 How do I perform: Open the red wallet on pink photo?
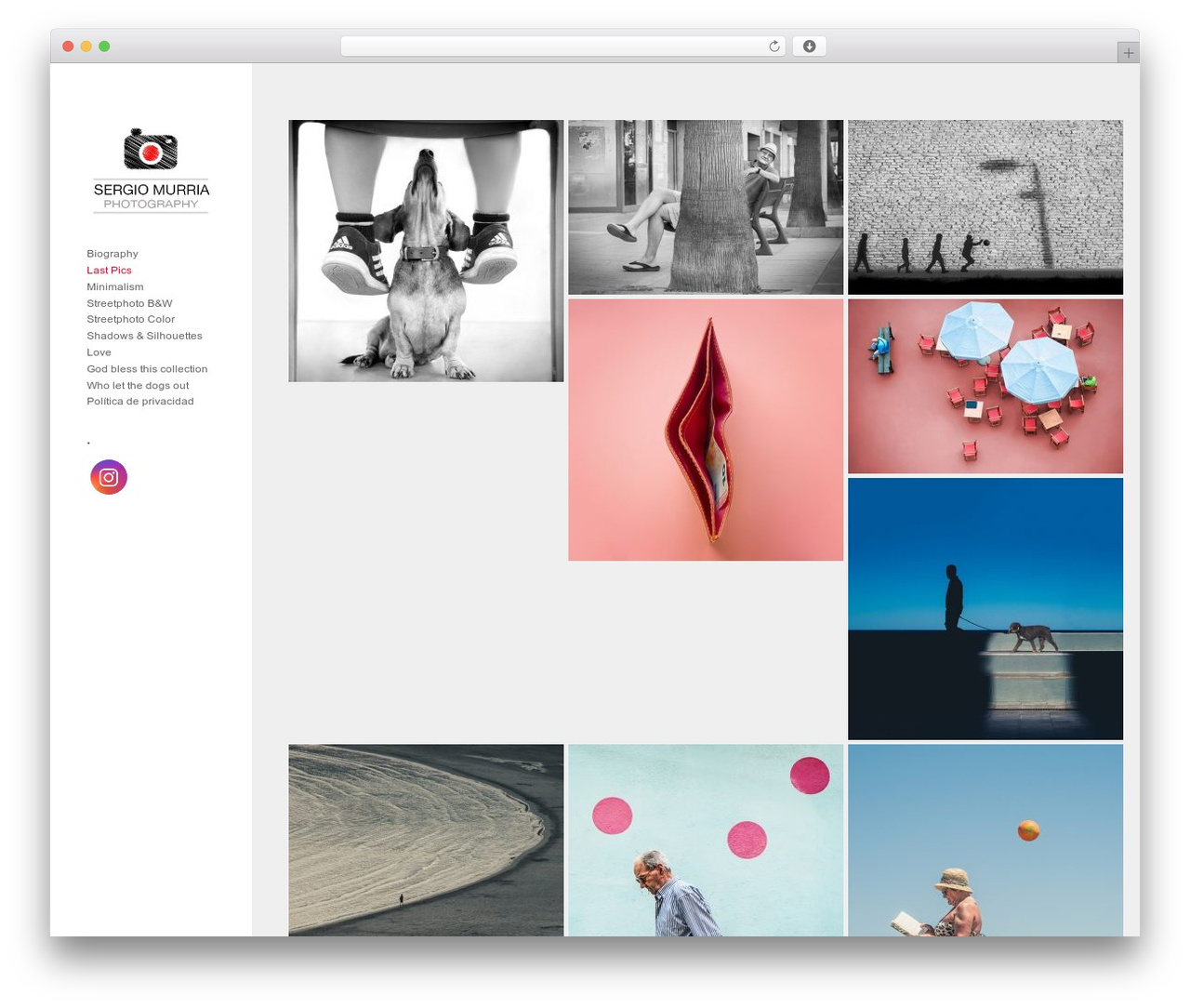[x=706, y=430]
